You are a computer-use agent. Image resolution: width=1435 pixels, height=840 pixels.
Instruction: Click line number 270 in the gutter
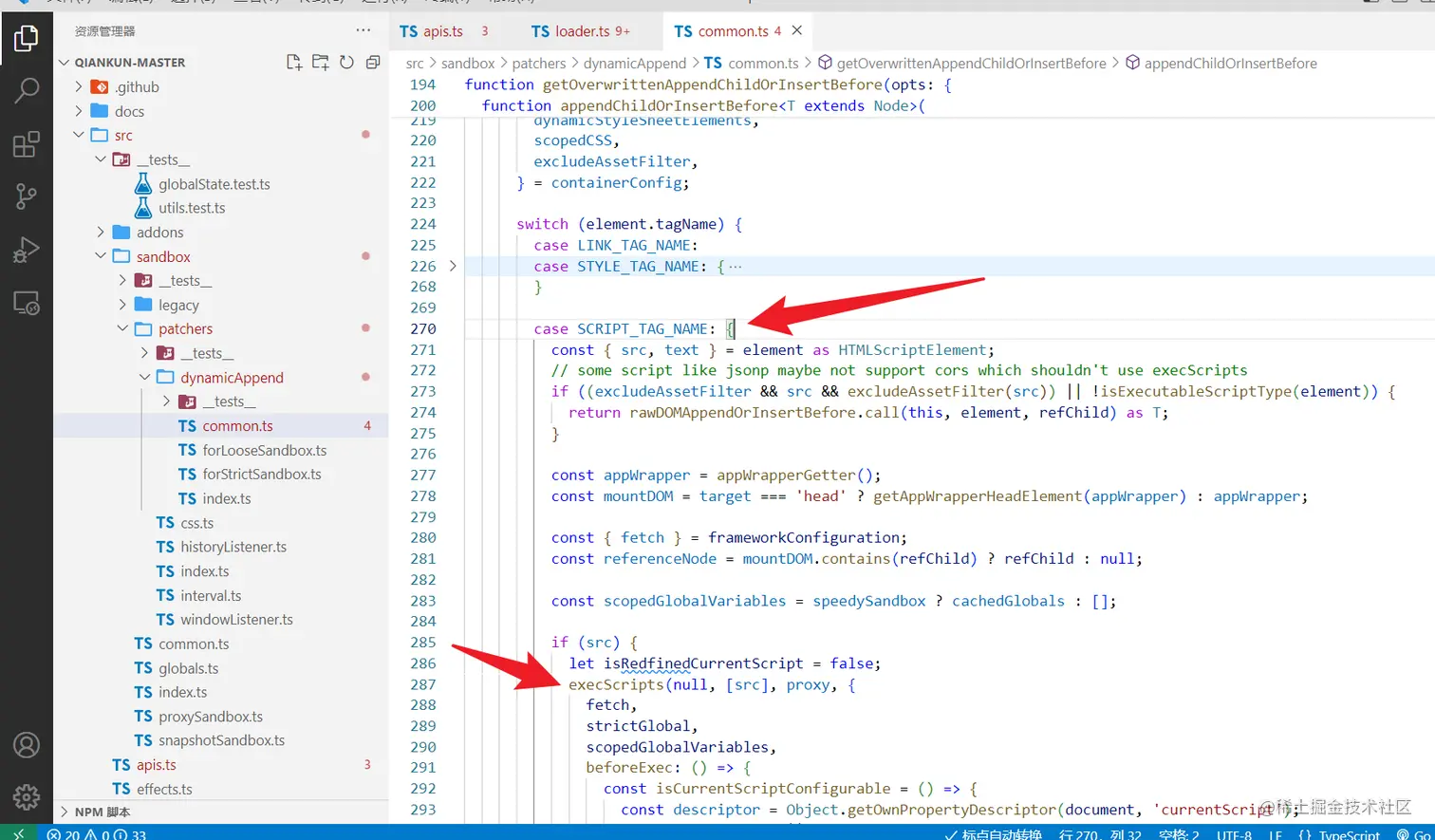click(422, 329)
